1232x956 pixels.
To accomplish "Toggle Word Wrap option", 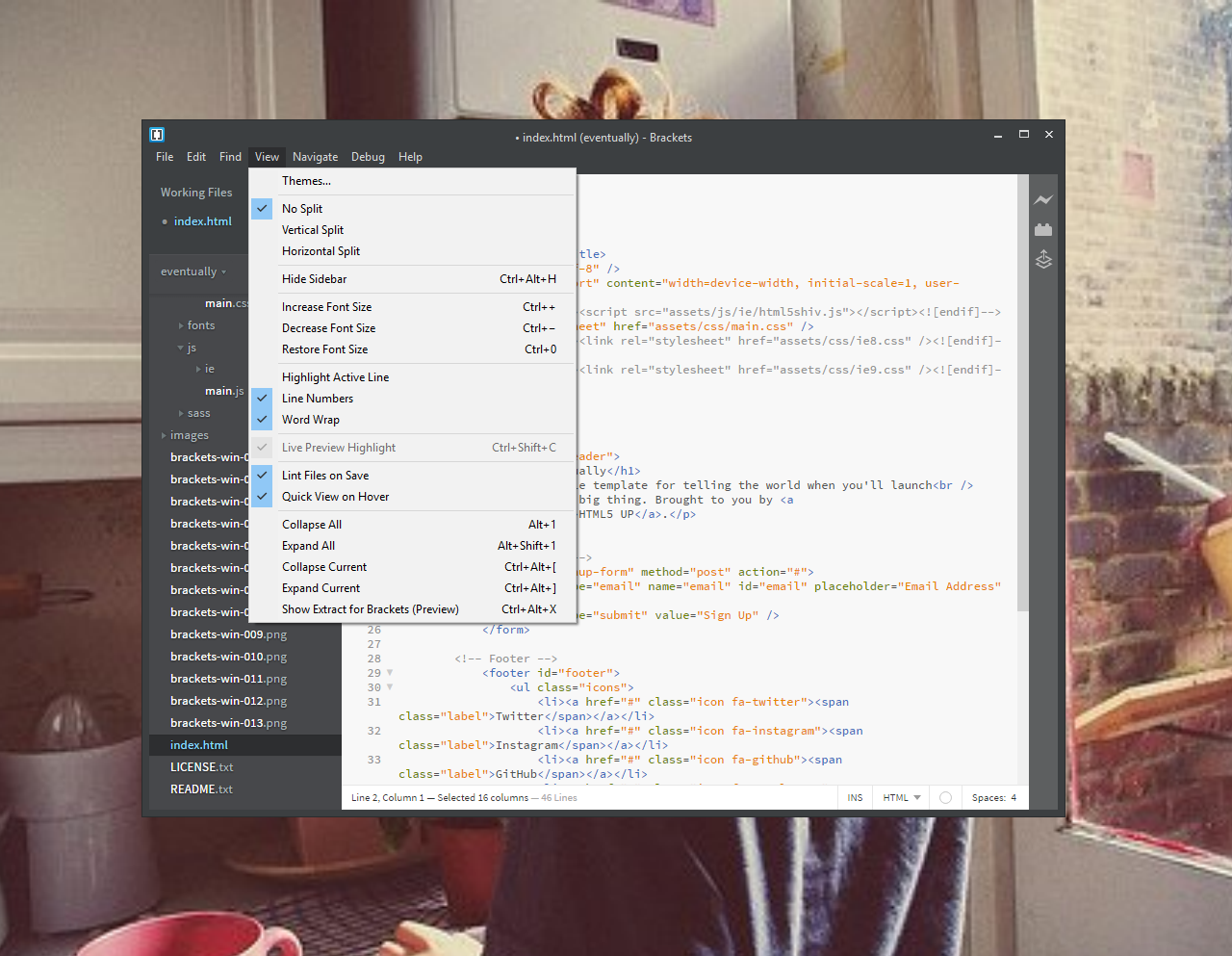I will (412, 420).
